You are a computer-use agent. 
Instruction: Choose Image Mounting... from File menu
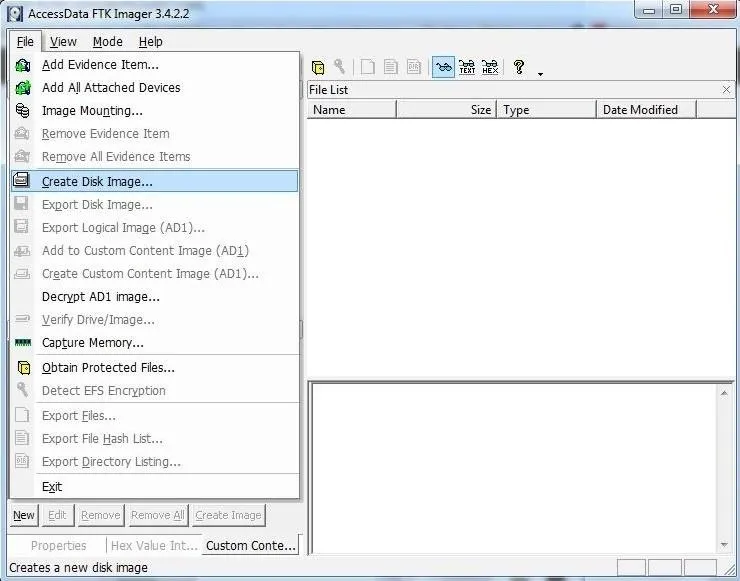154,111
